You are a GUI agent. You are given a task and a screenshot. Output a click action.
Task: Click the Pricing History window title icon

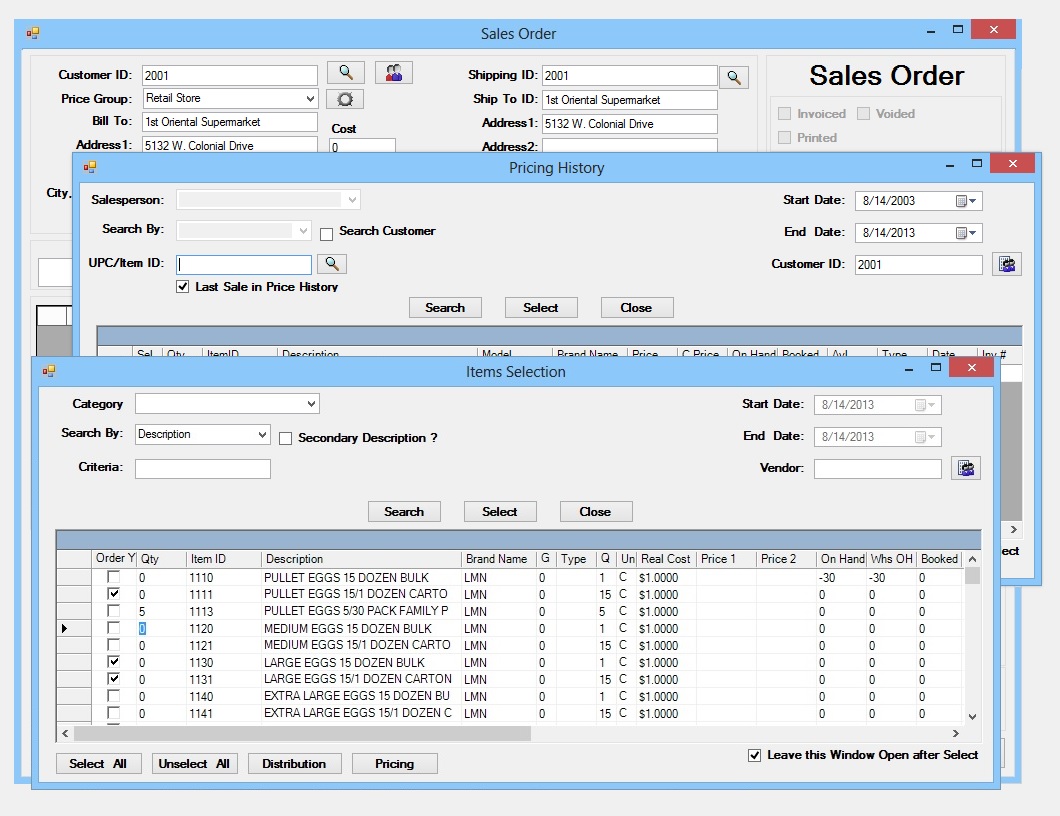coord(89,166)
